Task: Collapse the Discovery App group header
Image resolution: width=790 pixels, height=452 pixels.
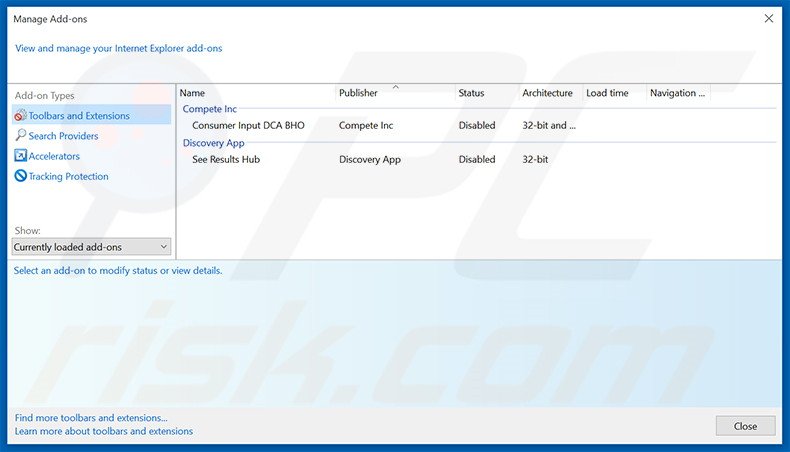Action: pyautogui.click(x=213, y=143)
